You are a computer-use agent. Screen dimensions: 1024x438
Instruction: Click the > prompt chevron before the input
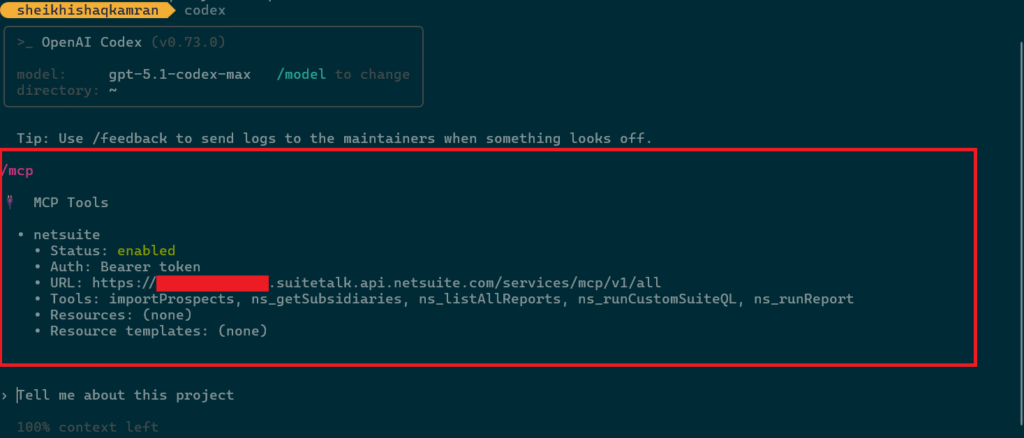[x=7, y=395]
